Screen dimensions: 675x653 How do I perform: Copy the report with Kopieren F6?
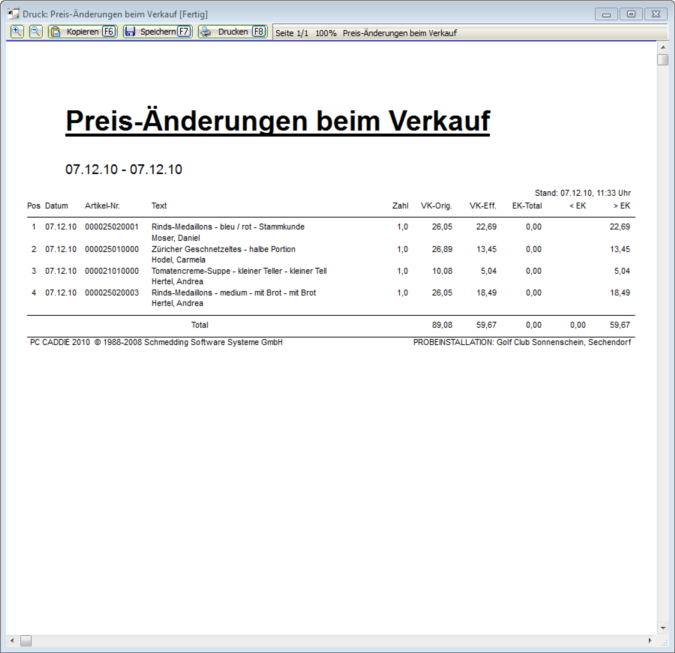pyautogui.click(x=83, y=32)
